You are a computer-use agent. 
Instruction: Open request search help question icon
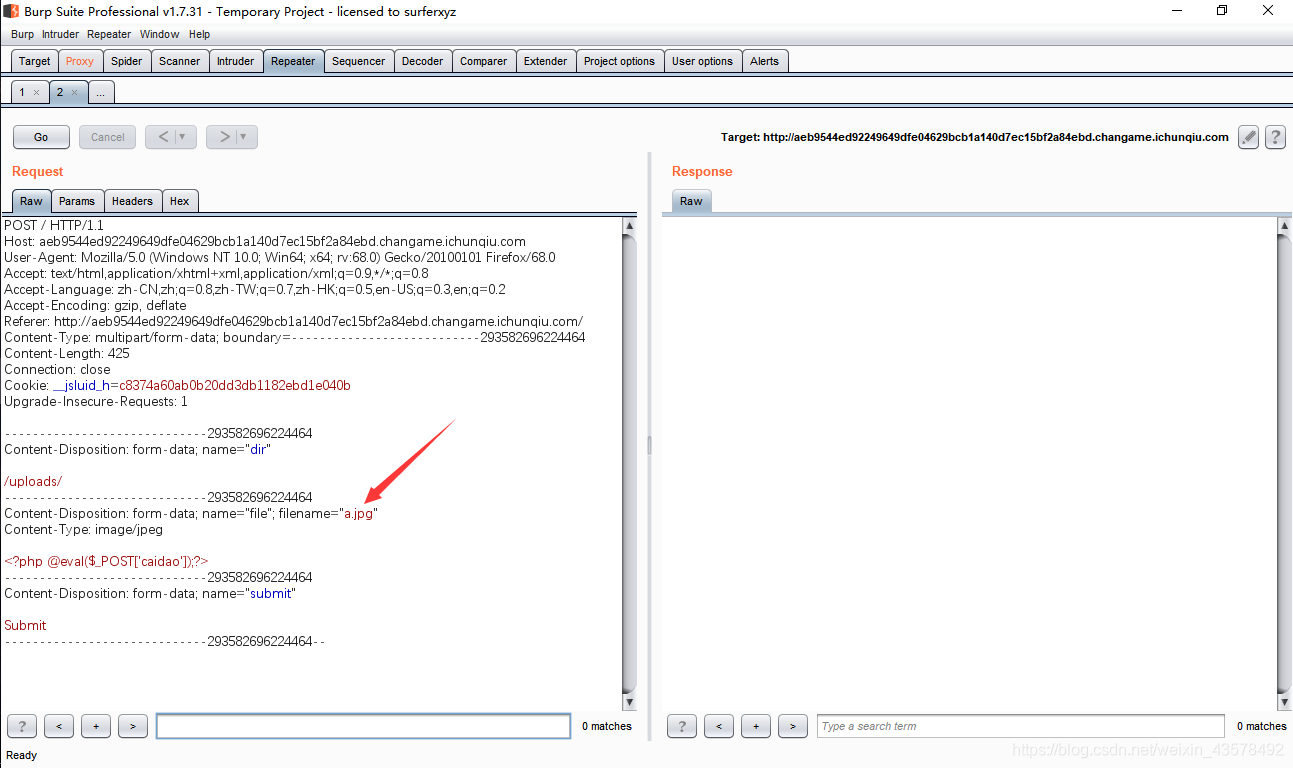(x=22, y=726)
